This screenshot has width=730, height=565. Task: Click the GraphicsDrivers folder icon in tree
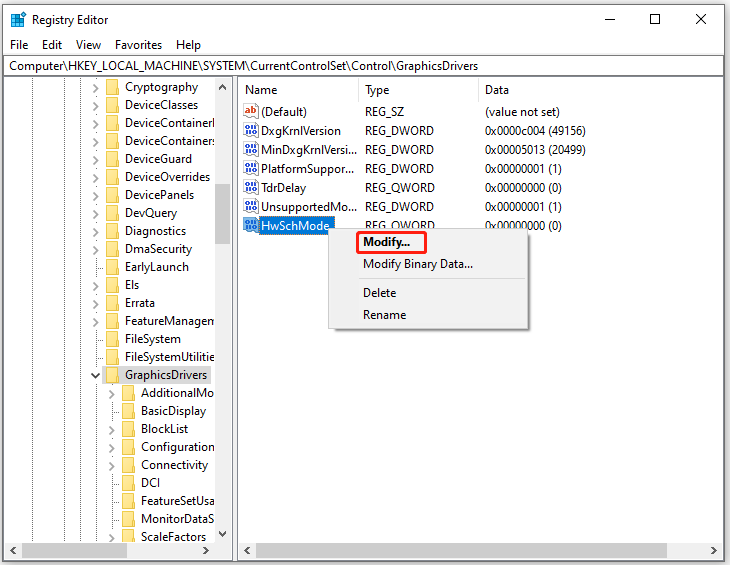[x=112, y=375]
